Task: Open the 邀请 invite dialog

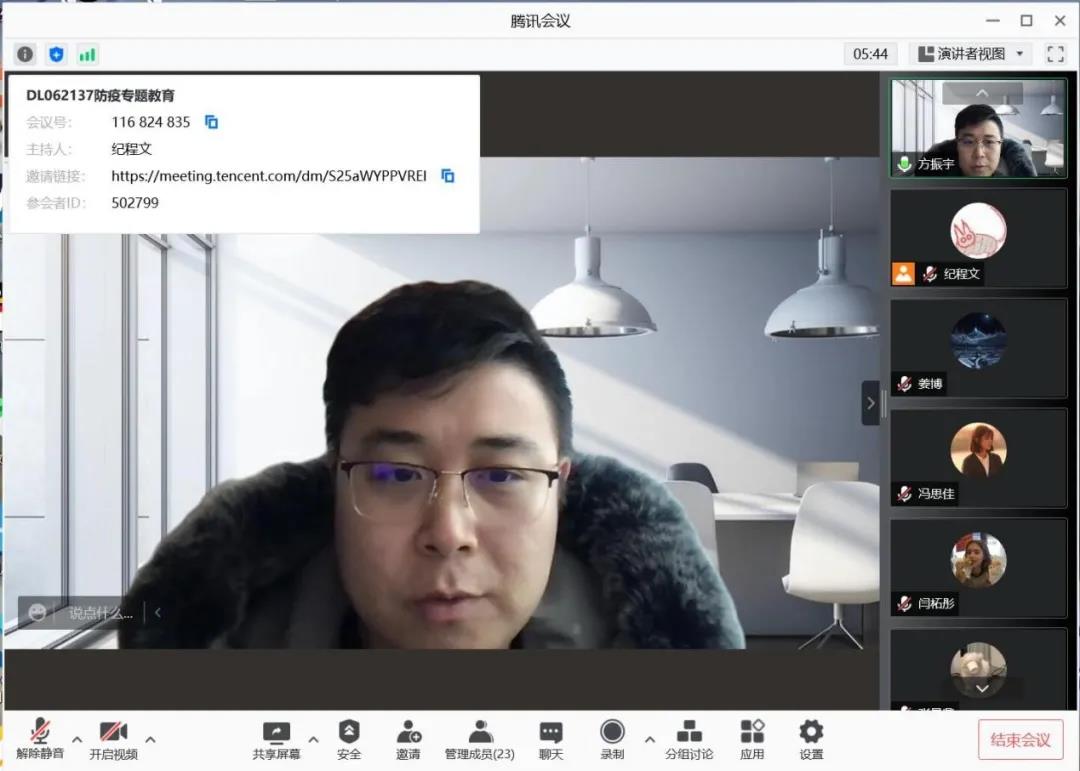Action: click(x=408, y=739)
